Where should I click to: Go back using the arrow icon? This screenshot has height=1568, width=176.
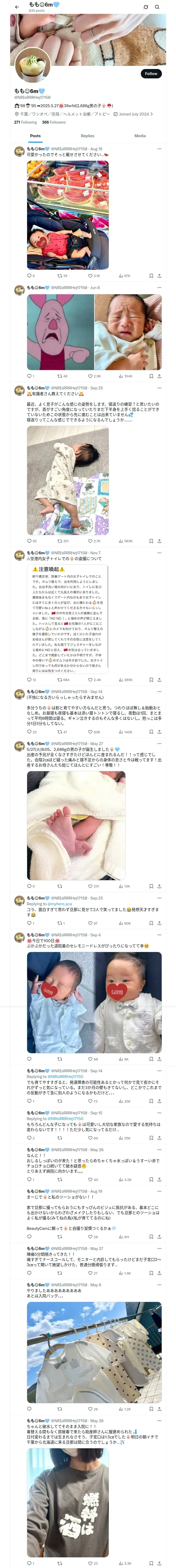pyautogui.click(x=16, y=7)
